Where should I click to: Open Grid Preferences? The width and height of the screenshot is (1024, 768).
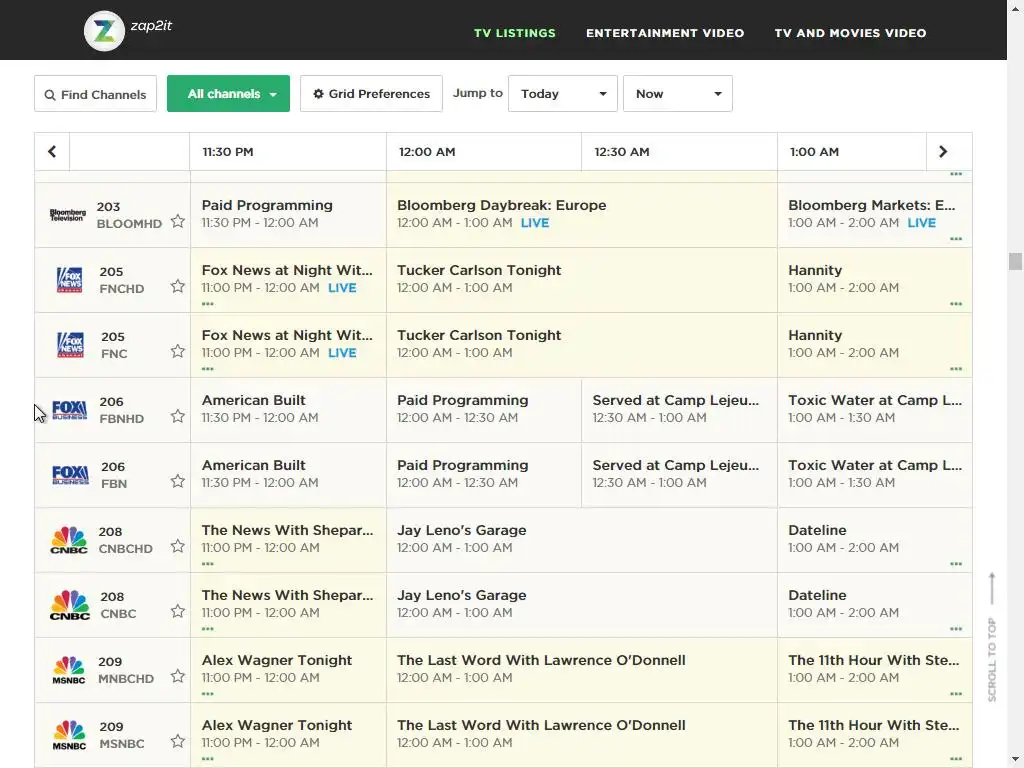372,93
